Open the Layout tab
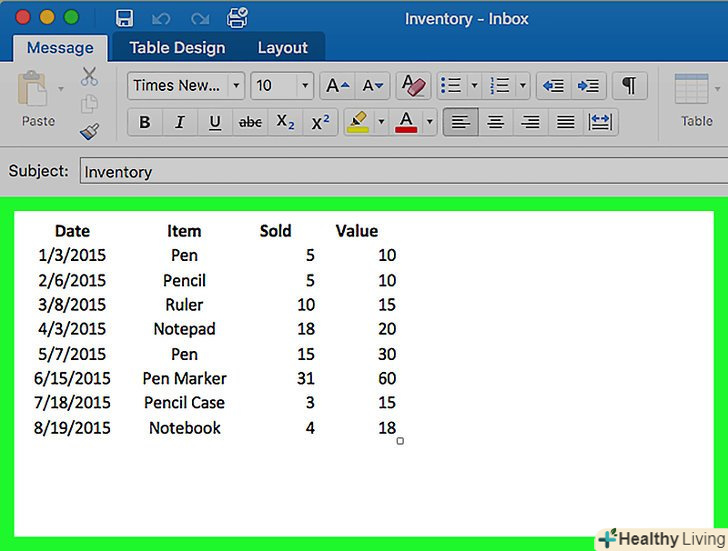 tap(283, 48)
